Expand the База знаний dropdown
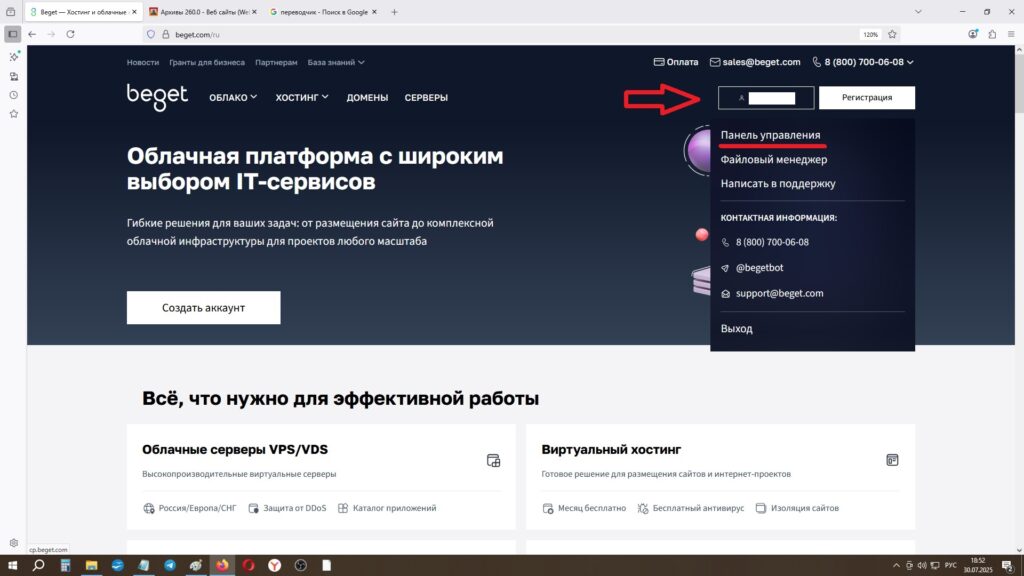This screenshot has width=1024, height=576. point(336,62)
